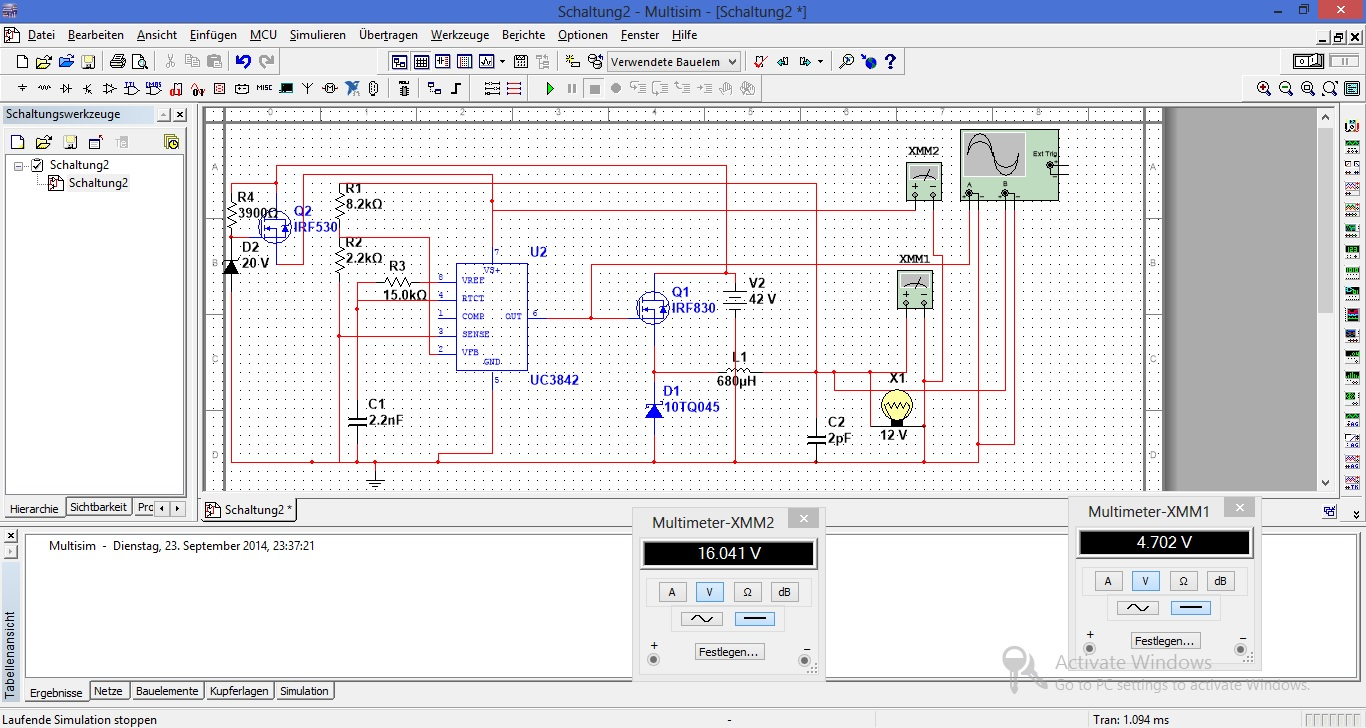Click the Help question mark icon

pyautogui.click(x=890, y=62)
